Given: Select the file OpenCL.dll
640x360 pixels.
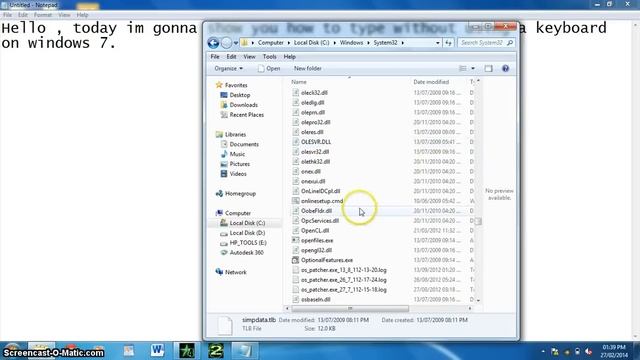Looking at the screenshot, I should (x=315, y=230).
